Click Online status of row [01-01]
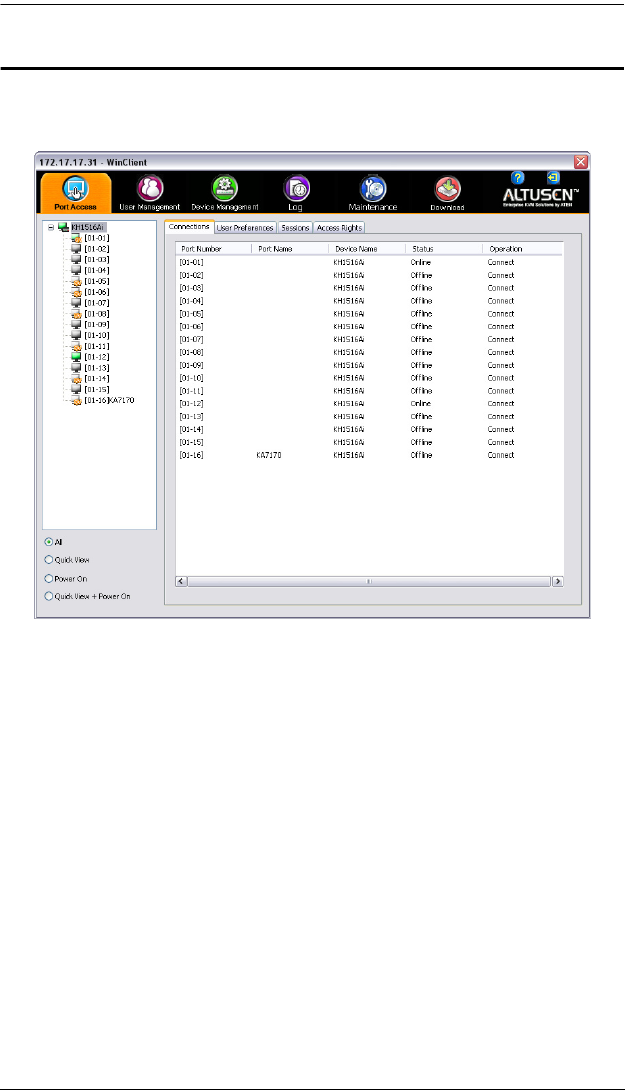 pos(421,263)
